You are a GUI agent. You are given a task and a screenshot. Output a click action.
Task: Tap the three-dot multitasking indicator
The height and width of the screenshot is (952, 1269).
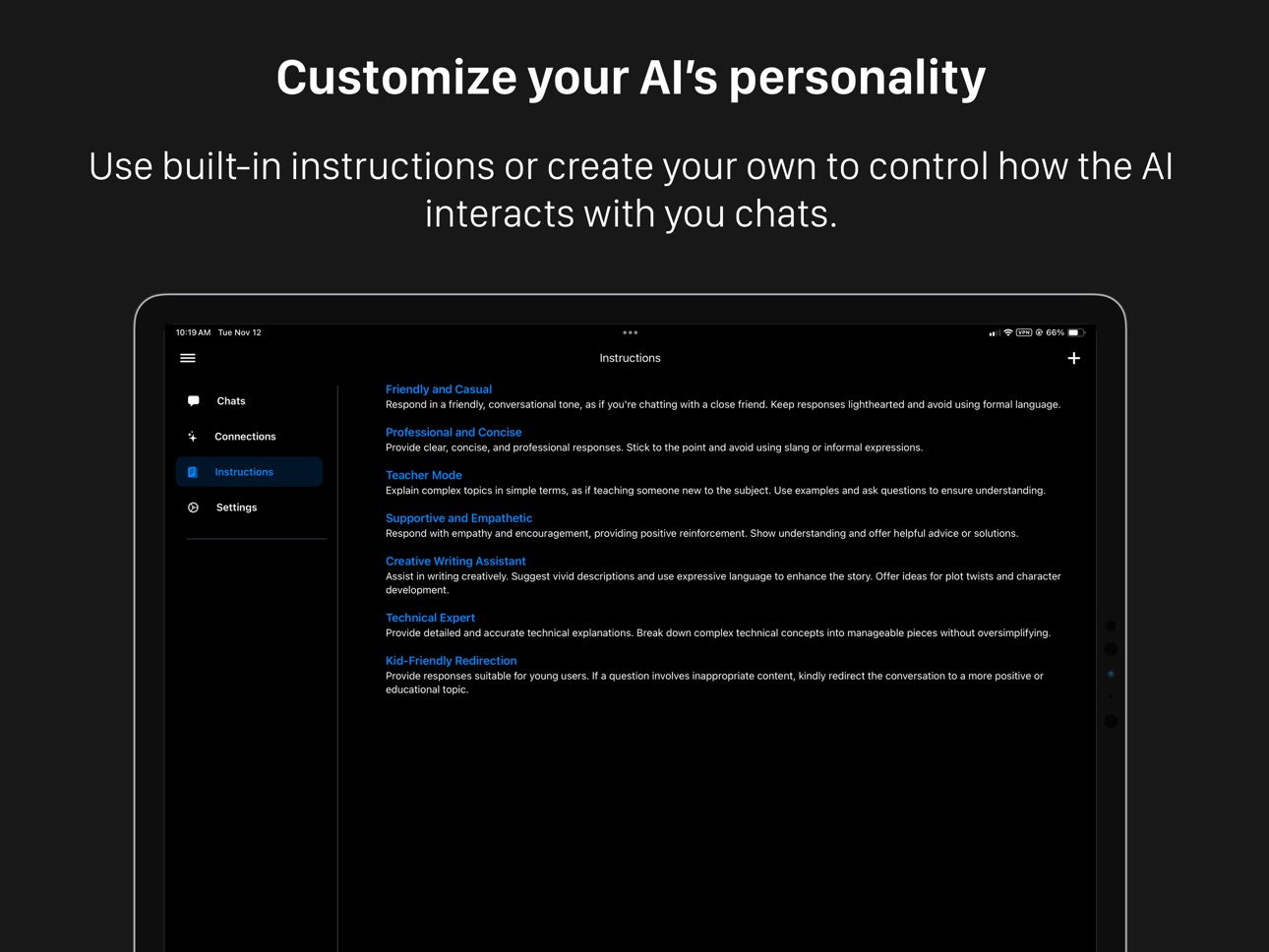click(630, 332)
